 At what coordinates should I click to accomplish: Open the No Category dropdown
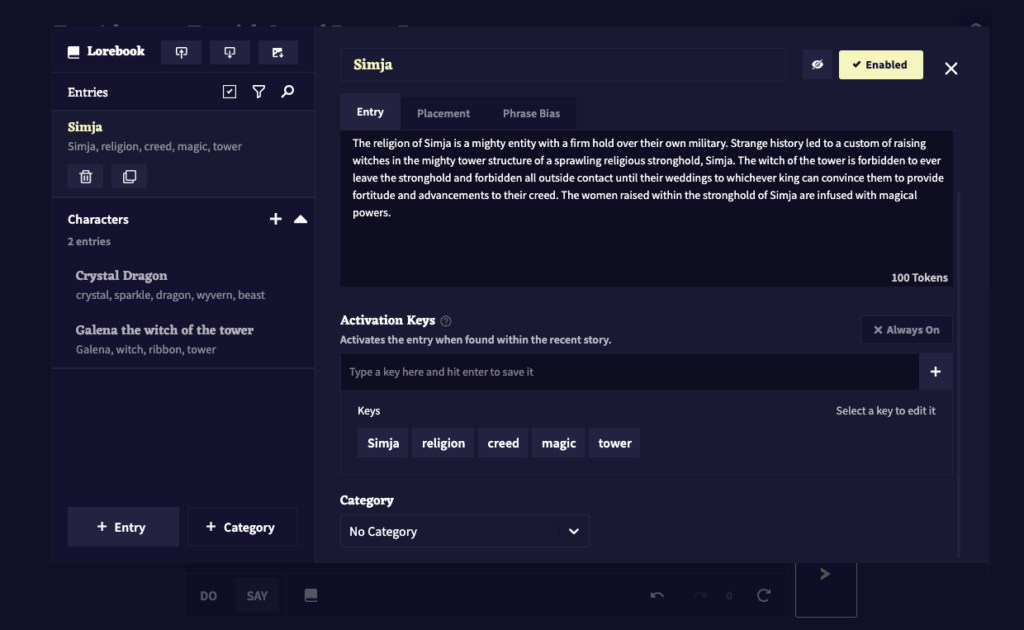point(464,532)
